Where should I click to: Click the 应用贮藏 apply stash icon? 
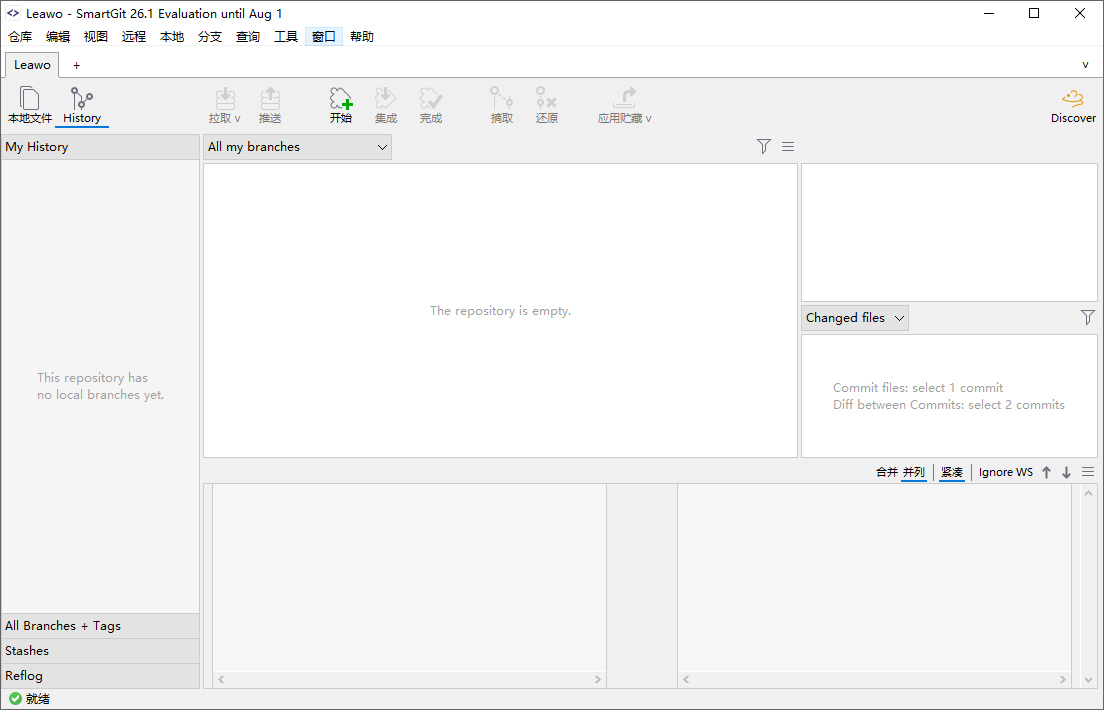coord(625,105)
